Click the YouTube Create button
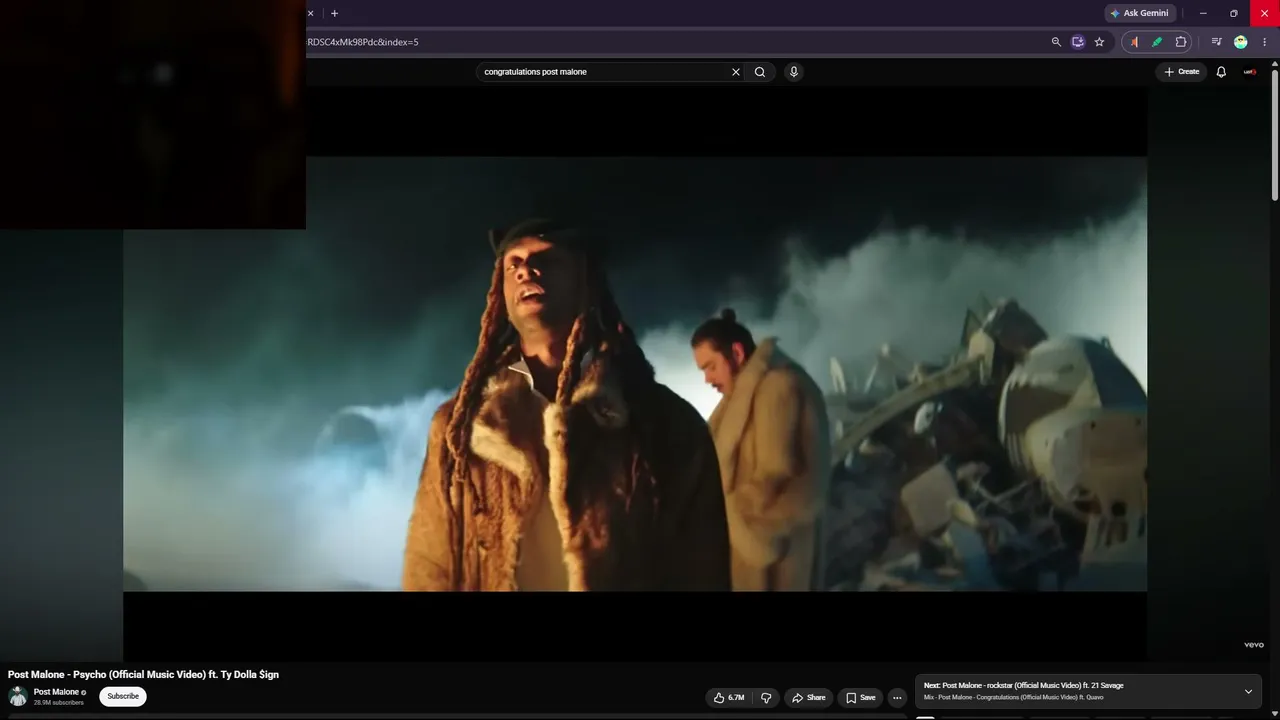The image size is (1280, 720). tap(1181, 72)
